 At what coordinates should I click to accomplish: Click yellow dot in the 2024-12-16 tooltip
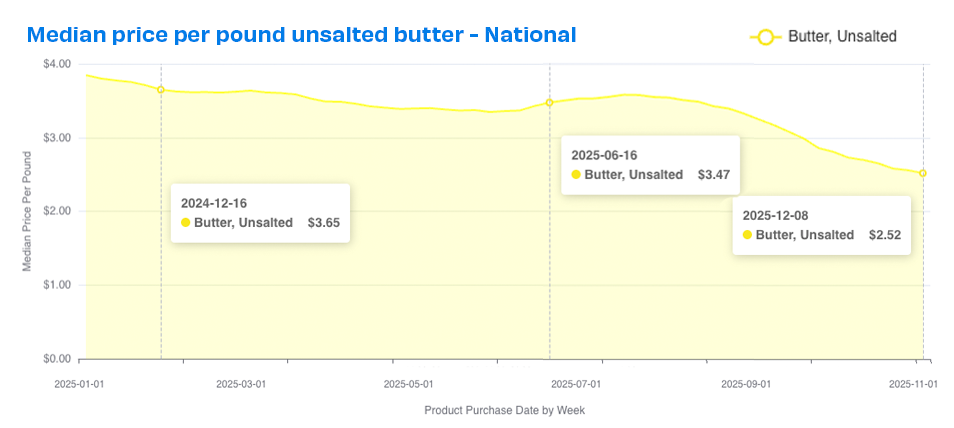click(x=185, y=223)
